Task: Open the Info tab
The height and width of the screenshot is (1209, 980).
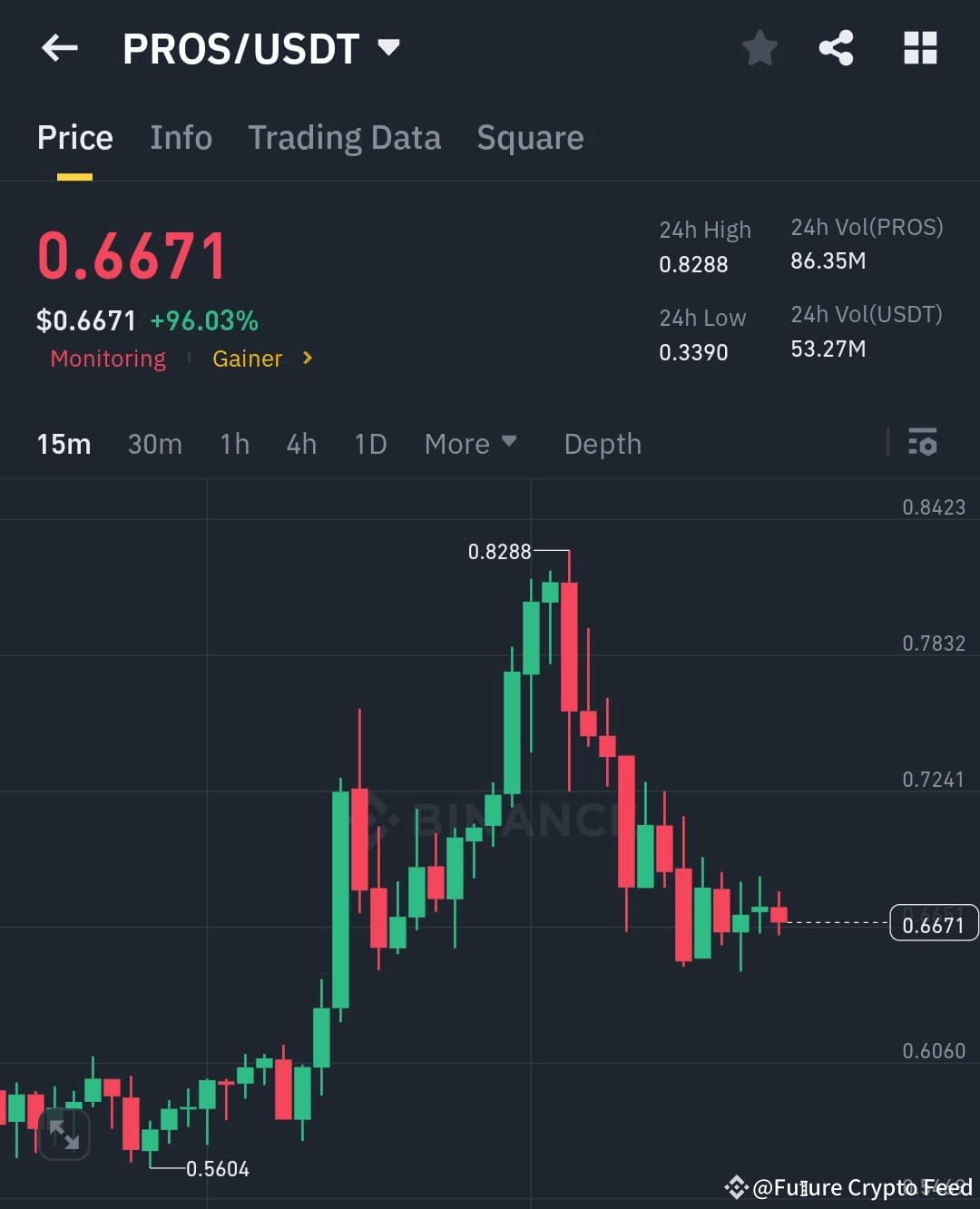Action: [x=181, y=138]
